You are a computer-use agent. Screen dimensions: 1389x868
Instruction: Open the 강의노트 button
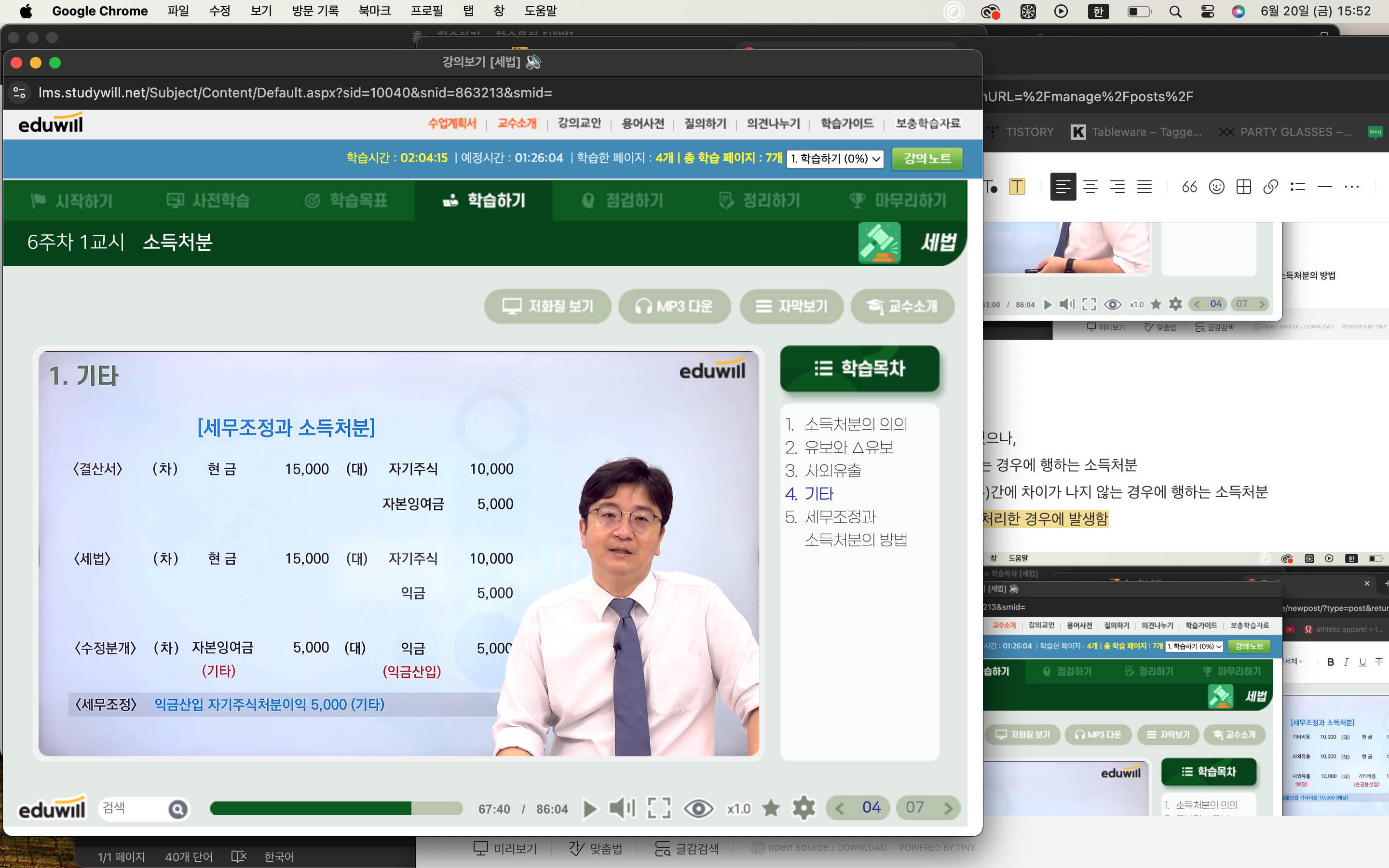tap(927, 159)
